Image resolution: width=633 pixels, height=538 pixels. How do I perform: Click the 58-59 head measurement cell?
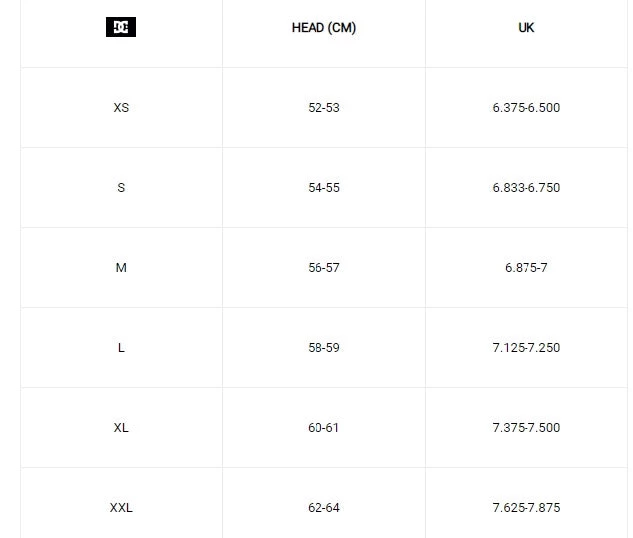click(x=324, y=348)
